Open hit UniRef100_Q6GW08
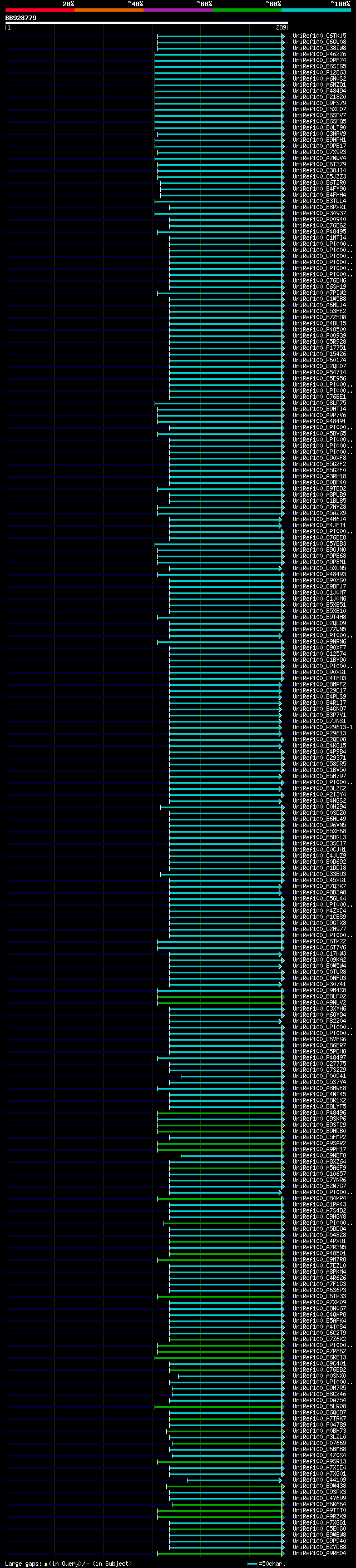The width and height of the screenshot is (356, 1568). (319, 42)
